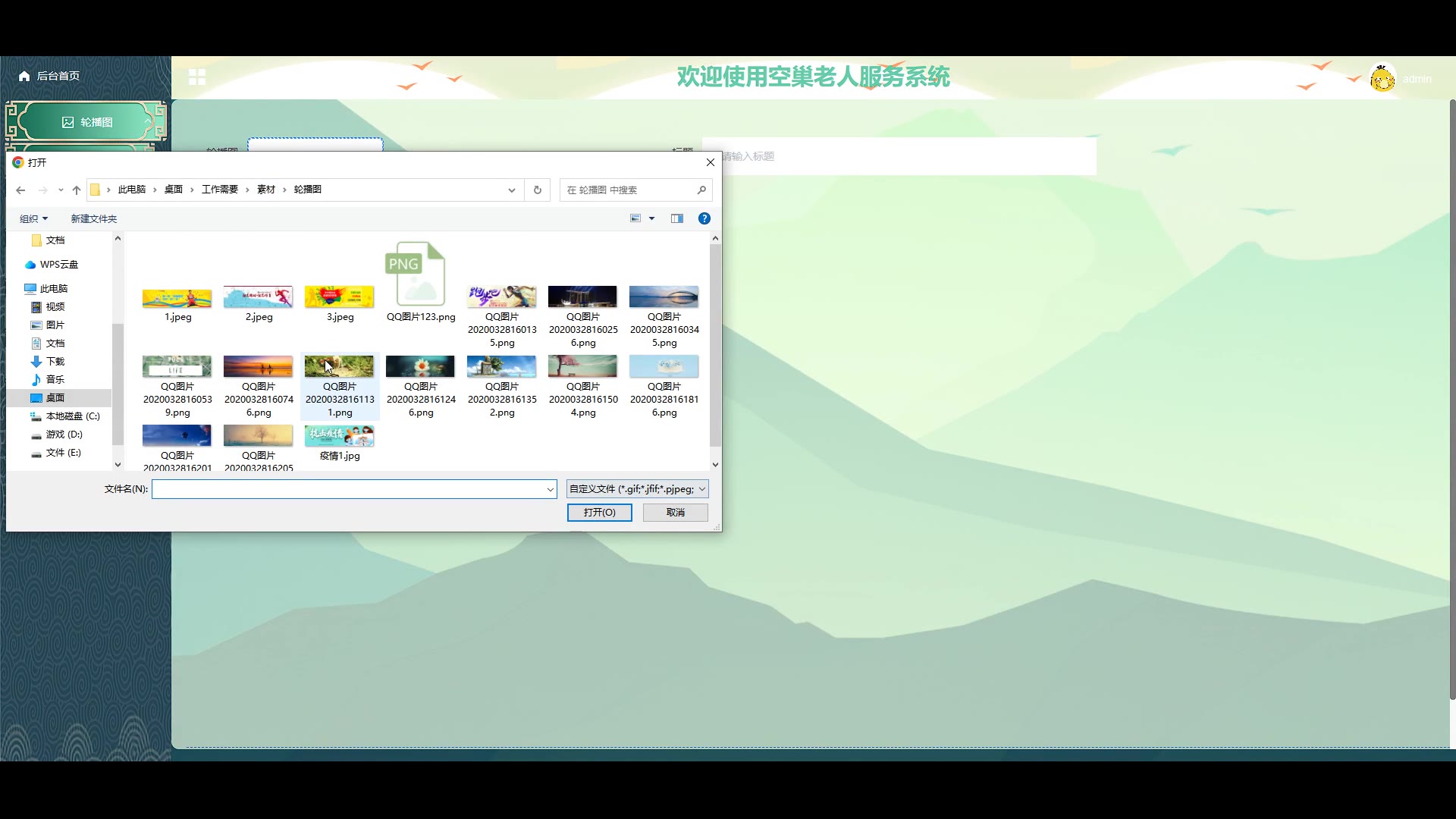Screen dimensions: 1456x819
Task: Open the 组织 dropdown menu
Action: [x=33, y=218]
